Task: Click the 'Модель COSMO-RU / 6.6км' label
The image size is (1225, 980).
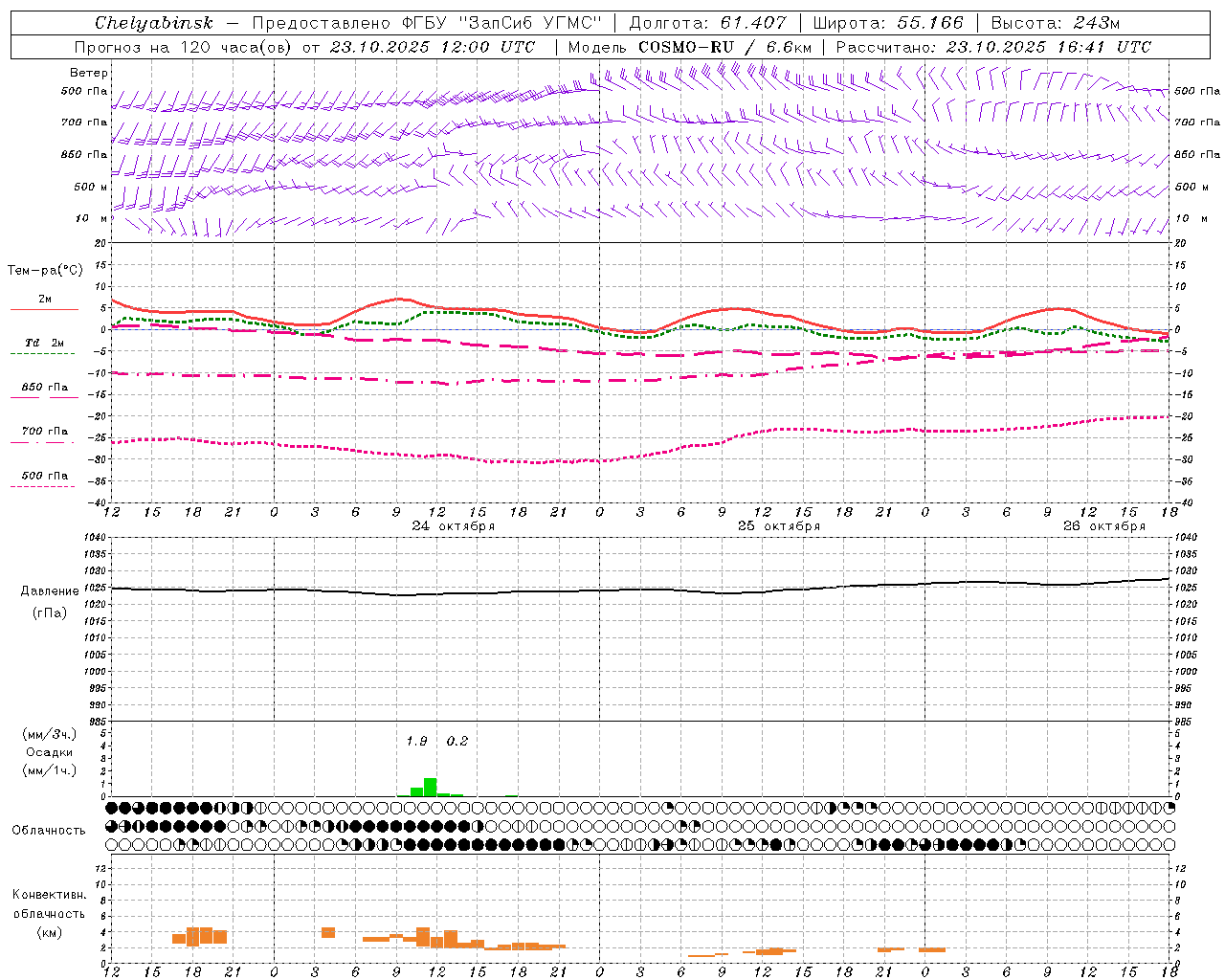Action: coord(690,47)
